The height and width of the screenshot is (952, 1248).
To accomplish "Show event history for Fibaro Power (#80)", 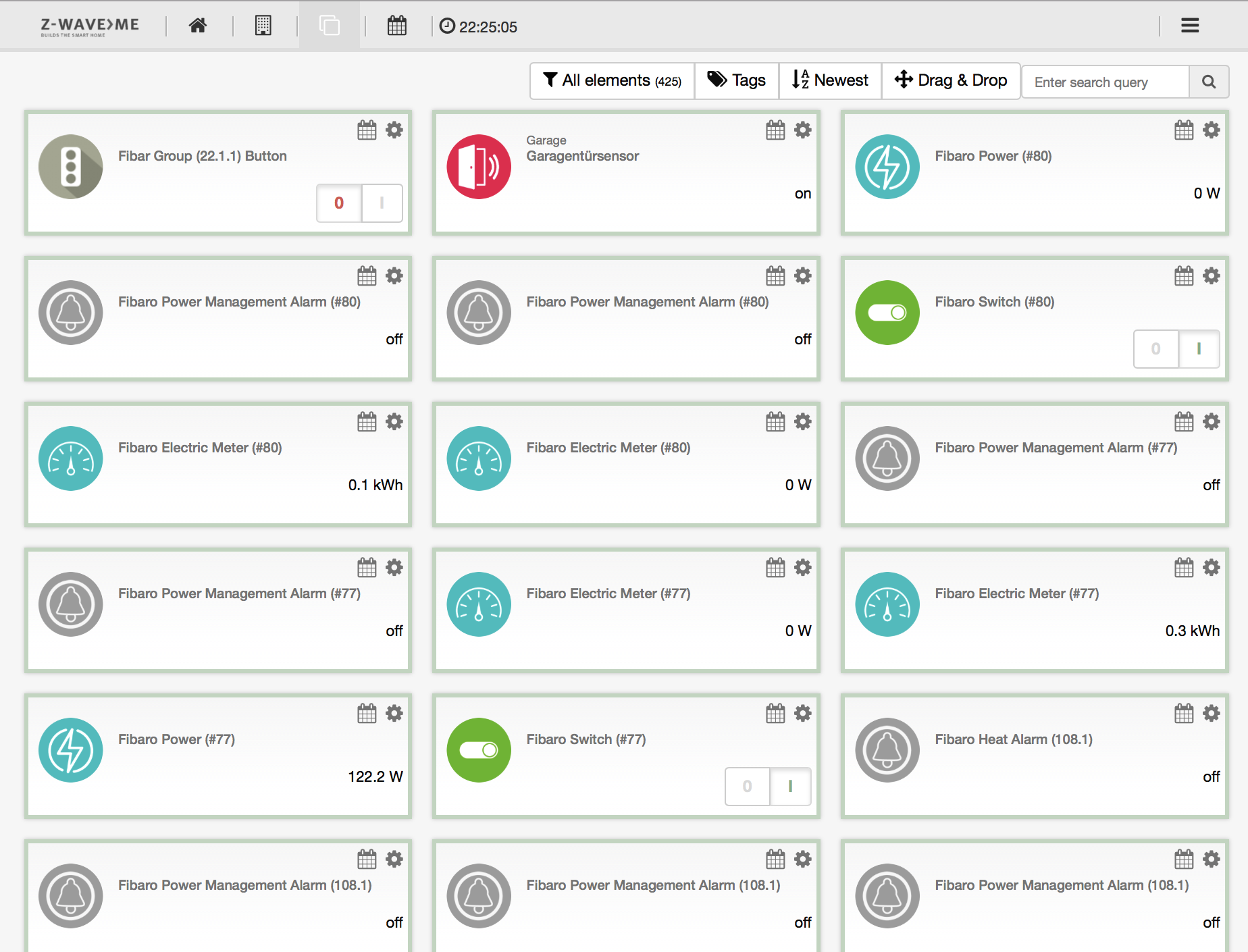I will [x=1183, y=130].
